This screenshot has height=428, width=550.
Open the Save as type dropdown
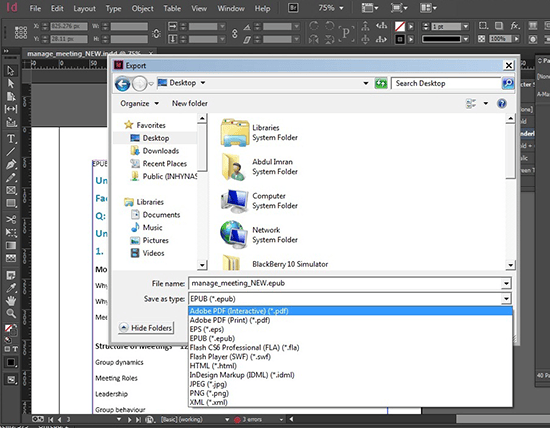506,299
